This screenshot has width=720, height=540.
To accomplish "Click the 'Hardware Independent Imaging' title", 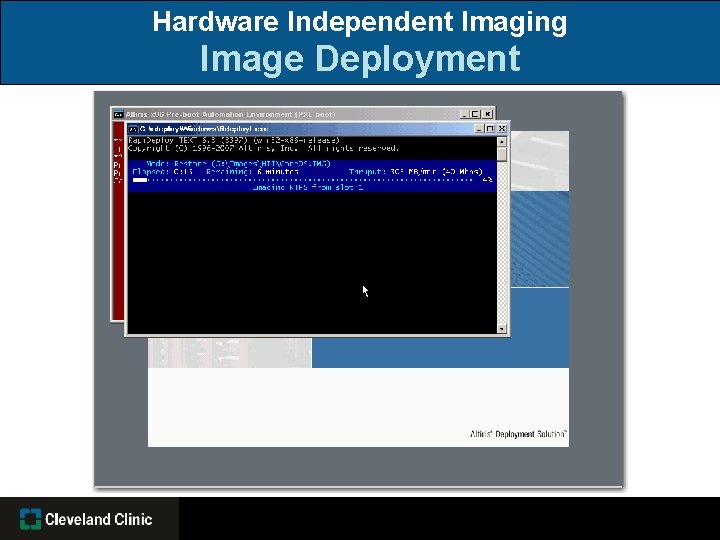I will pos(360,21).
